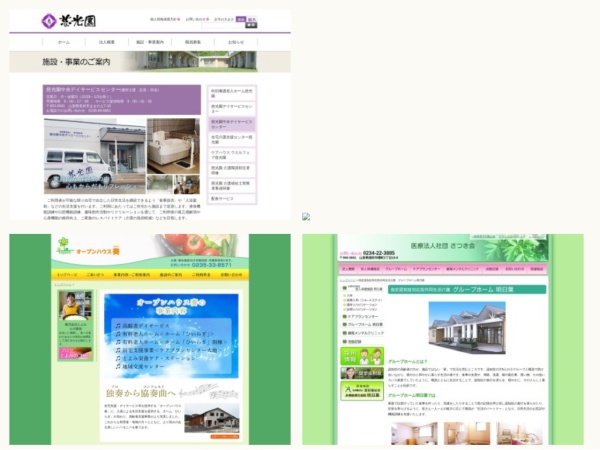Open 配食サービス in the sidebar
This screenshot has width=600, height=450.
tap(232, 199)
